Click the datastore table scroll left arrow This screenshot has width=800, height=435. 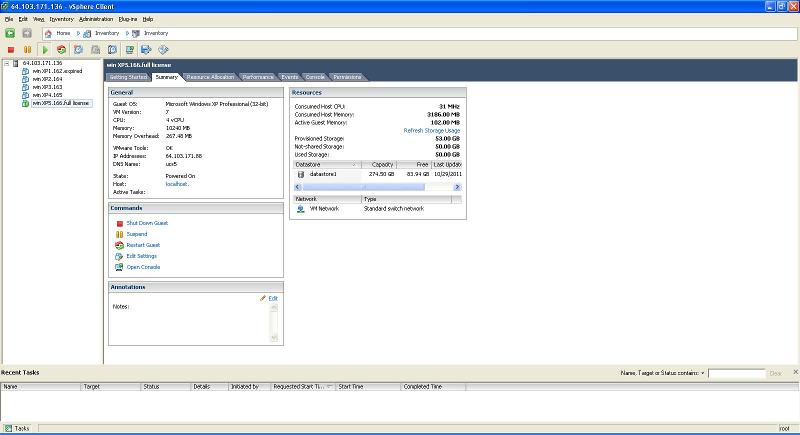(298, 187)
